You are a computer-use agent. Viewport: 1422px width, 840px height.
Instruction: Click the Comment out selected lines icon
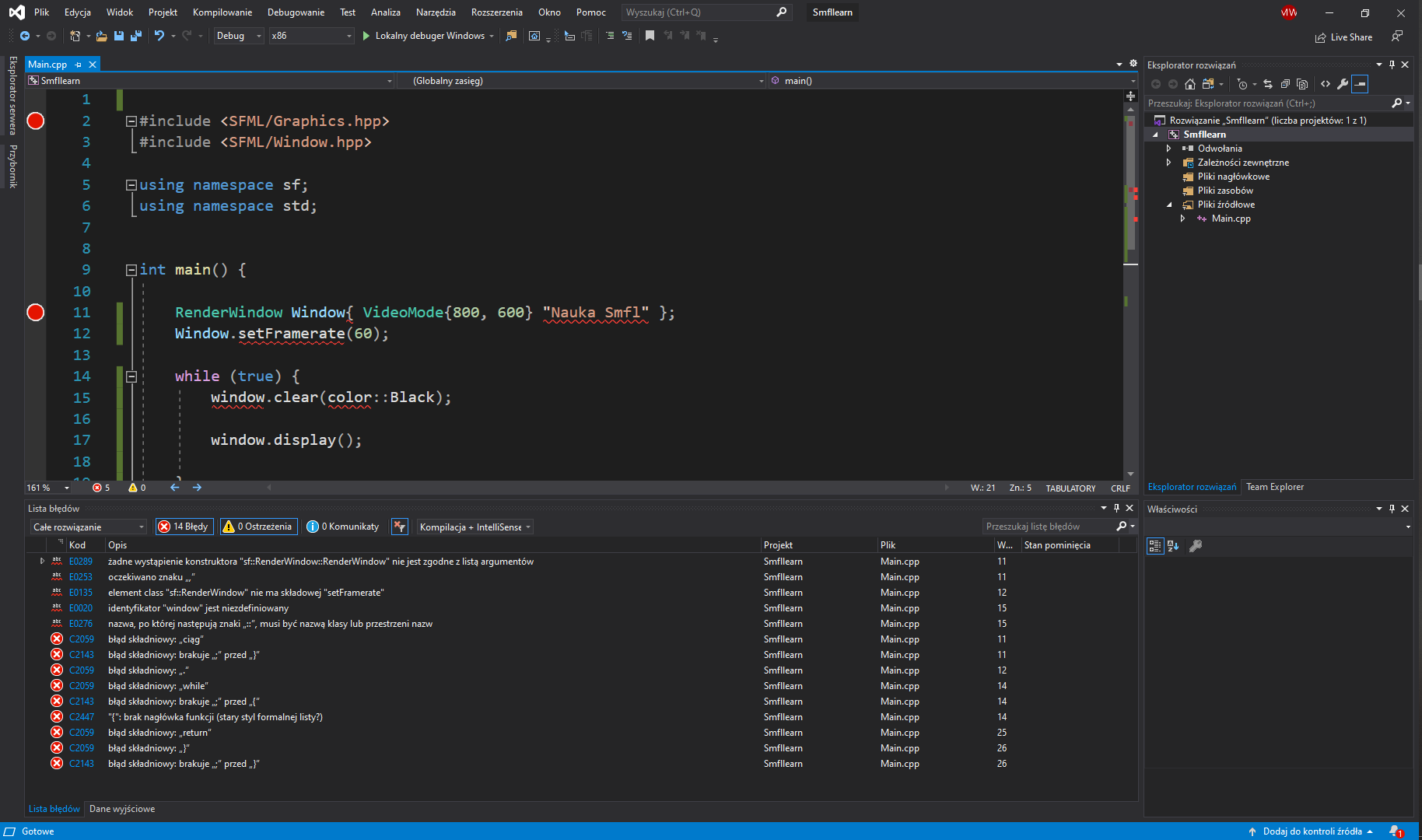[610, 36]
